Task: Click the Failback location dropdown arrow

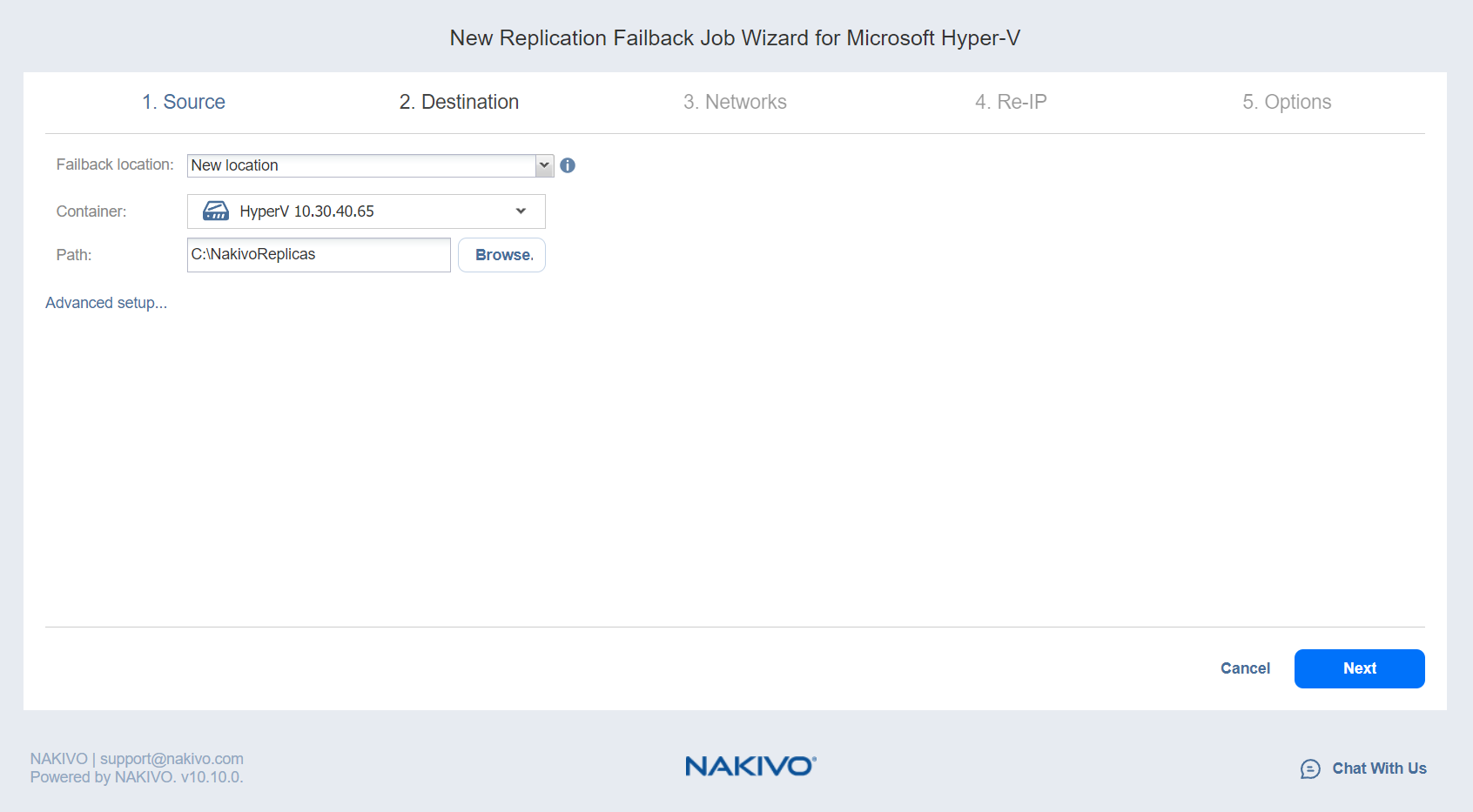Action: pos(544,165)
